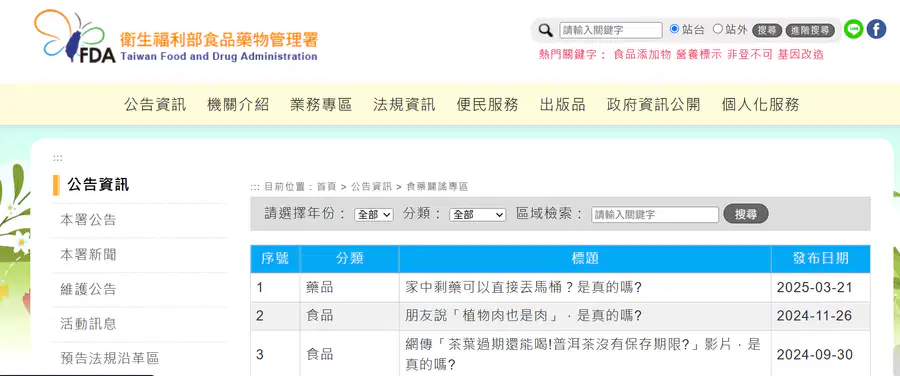Open the 請選擇年份 year dropdown
This screenshot has height=376, width=900.
tap(374, 215)
